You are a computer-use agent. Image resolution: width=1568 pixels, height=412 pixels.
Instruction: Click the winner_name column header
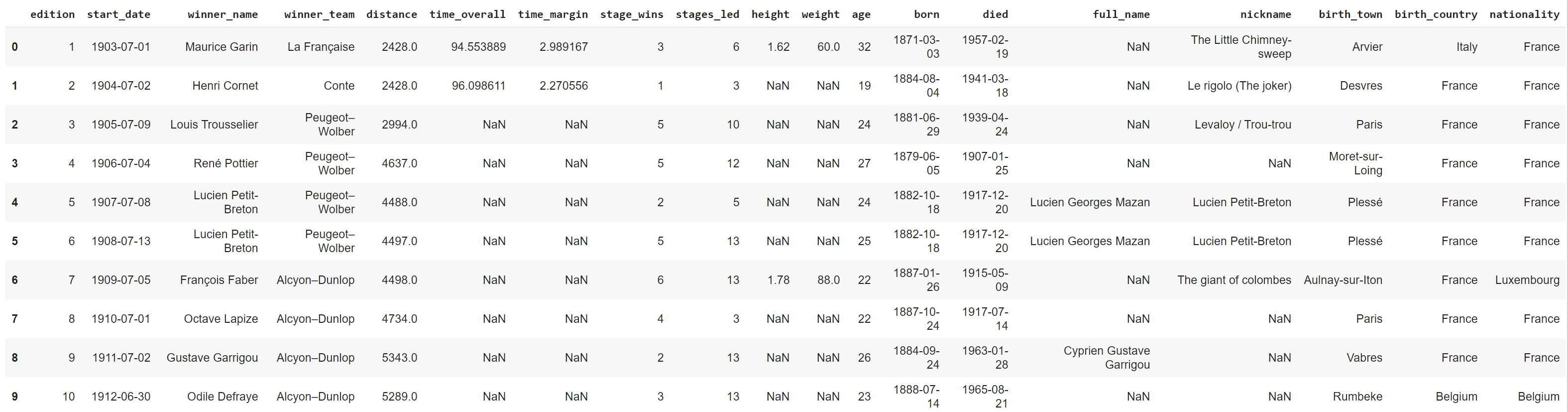222,14
